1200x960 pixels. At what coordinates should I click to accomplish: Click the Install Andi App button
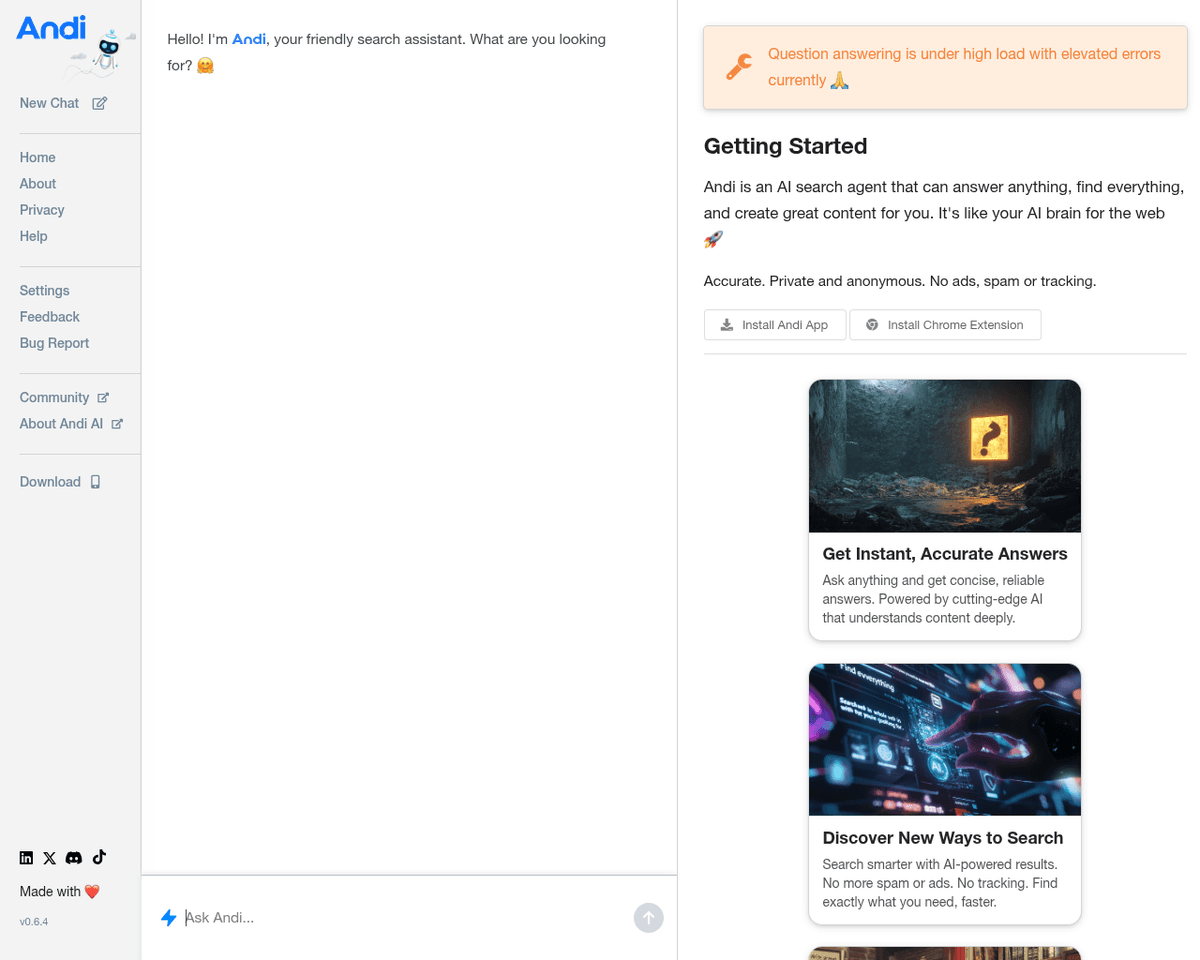click(x=775, y=325)
